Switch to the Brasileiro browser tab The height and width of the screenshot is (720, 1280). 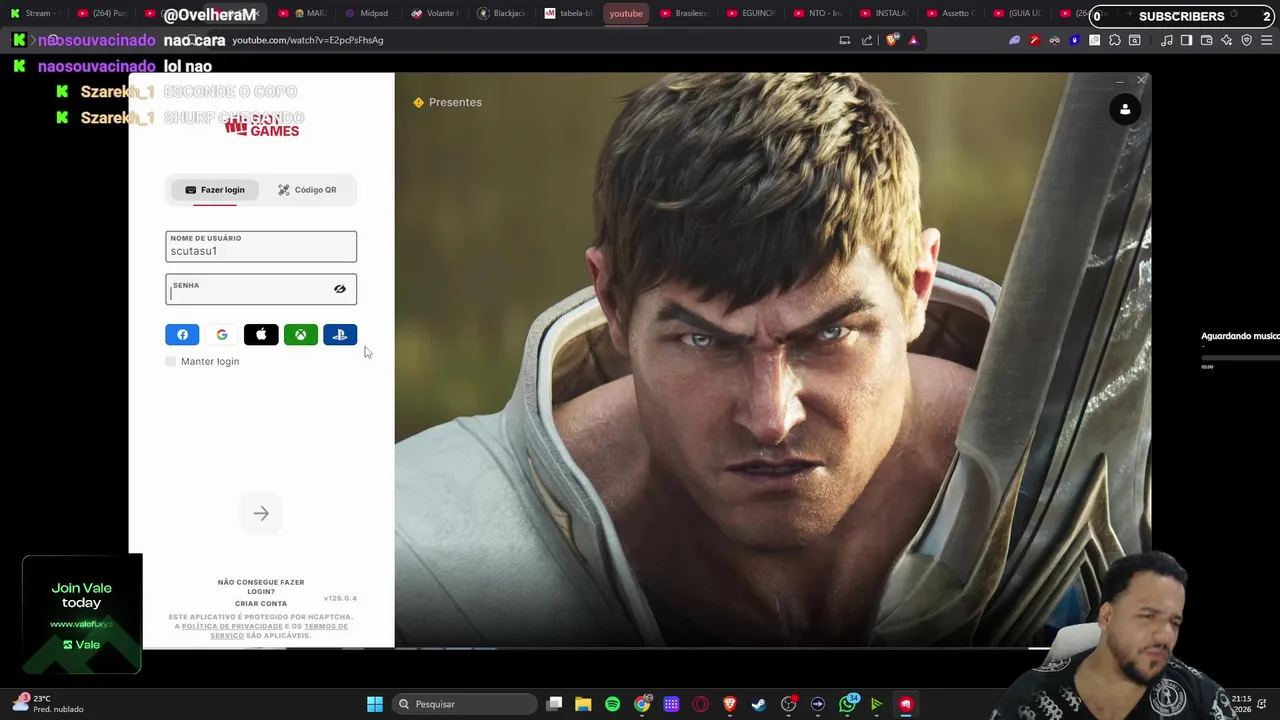point(684,13)
